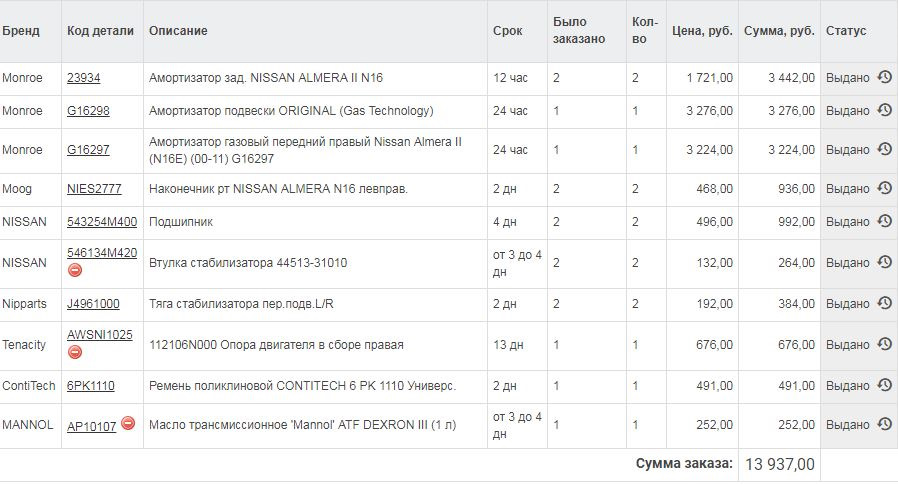This screenshot has width=898, height=485.
Task: Click the Статус column header
Action: [x=846, y=31]
